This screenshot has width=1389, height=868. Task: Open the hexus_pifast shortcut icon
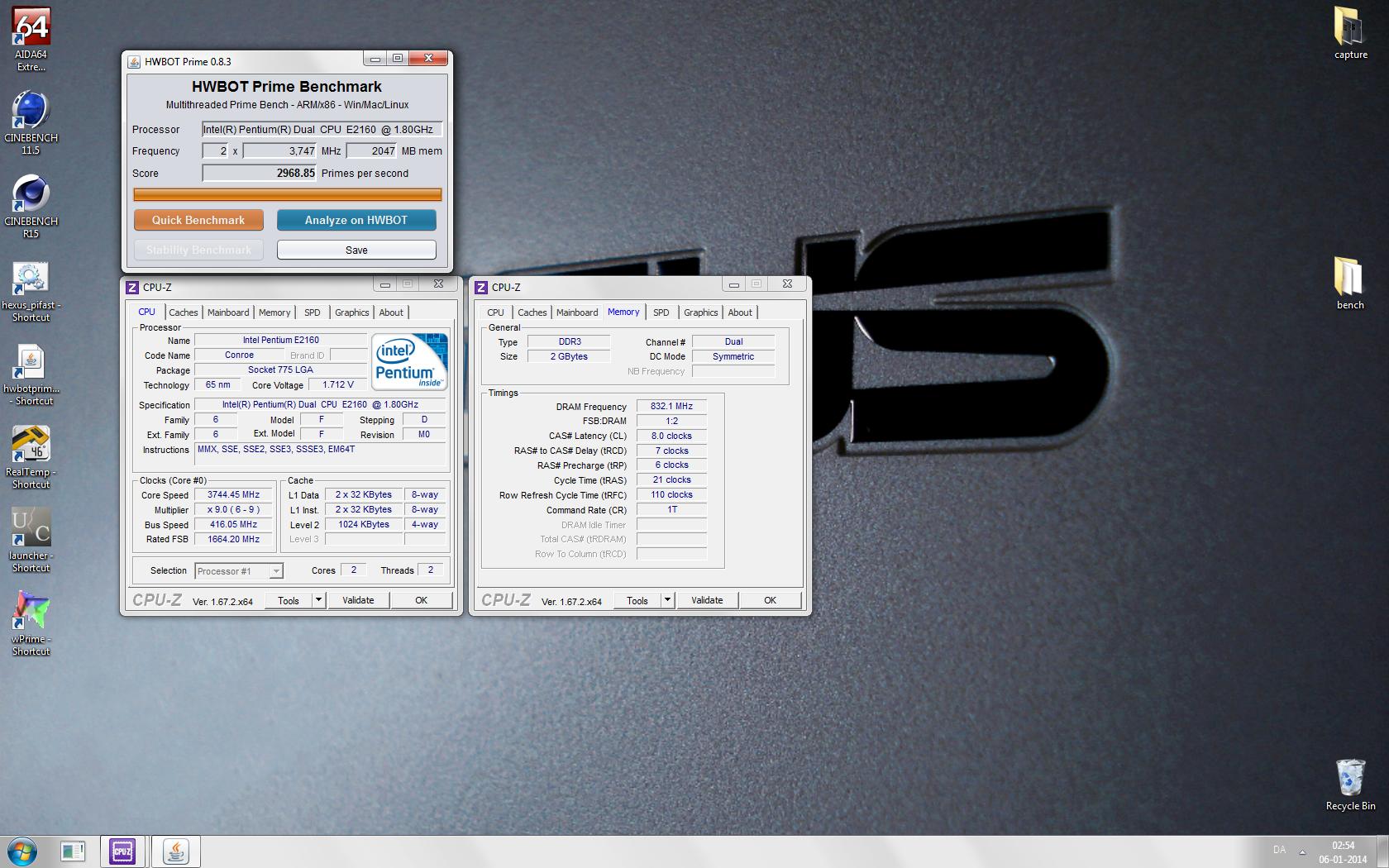[x=31, y=289]
